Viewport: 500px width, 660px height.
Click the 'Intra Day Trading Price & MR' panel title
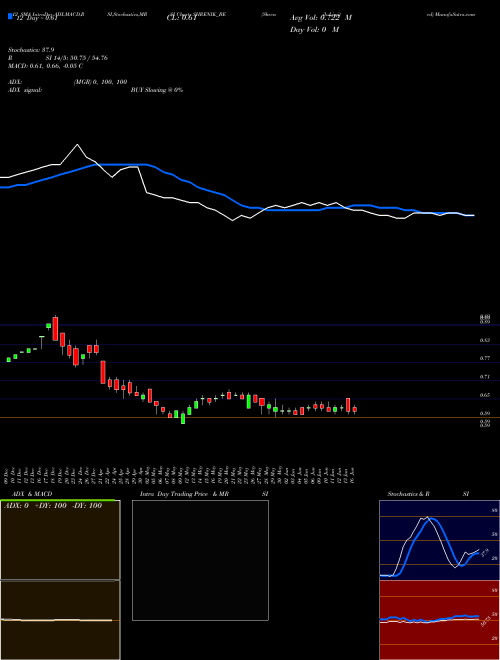coord(184,494)
